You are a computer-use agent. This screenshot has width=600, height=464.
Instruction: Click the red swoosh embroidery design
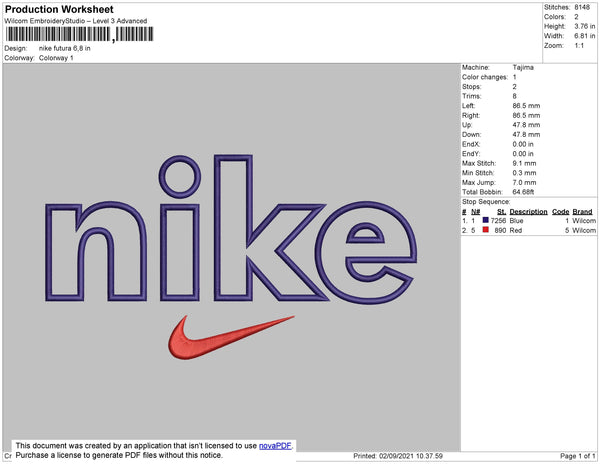[x=231, y=337]
